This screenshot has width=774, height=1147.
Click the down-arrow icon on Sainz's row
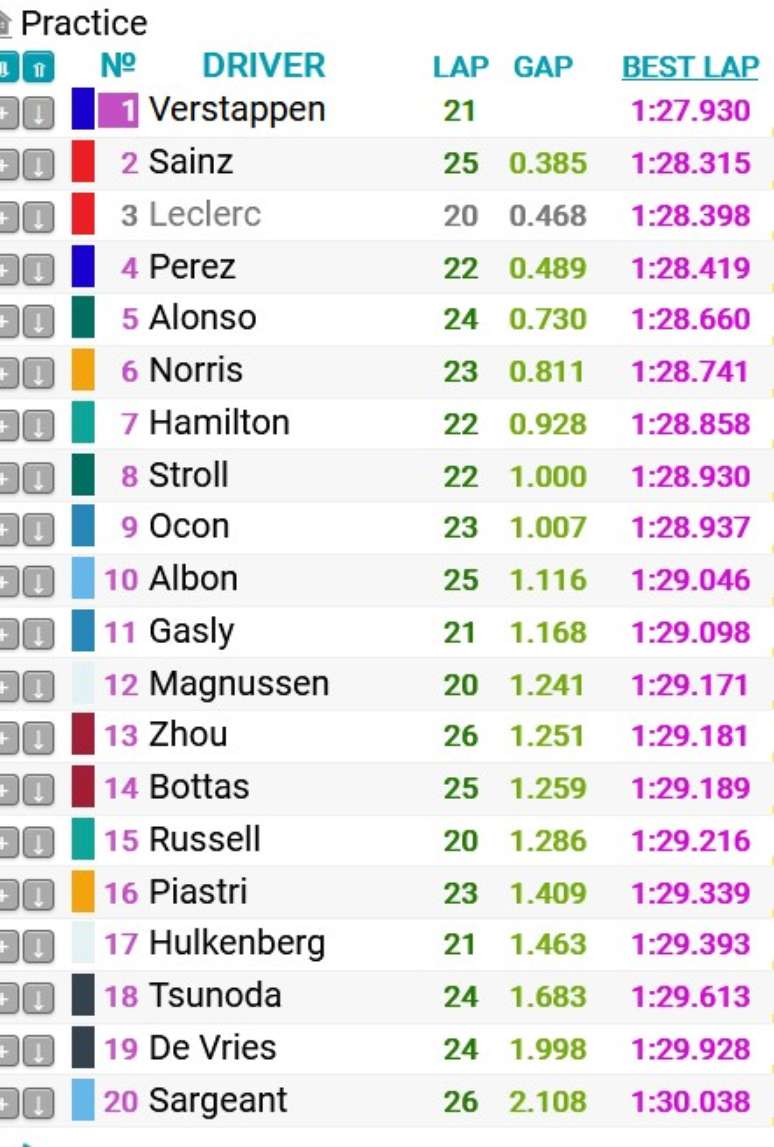(38, 163)
